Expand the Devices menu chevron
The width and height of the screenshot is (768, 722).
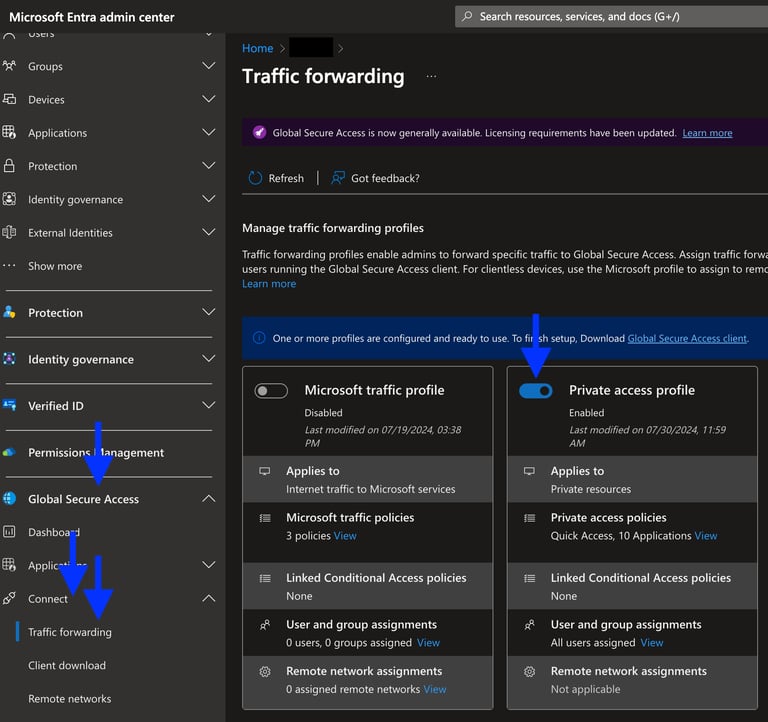209,99
